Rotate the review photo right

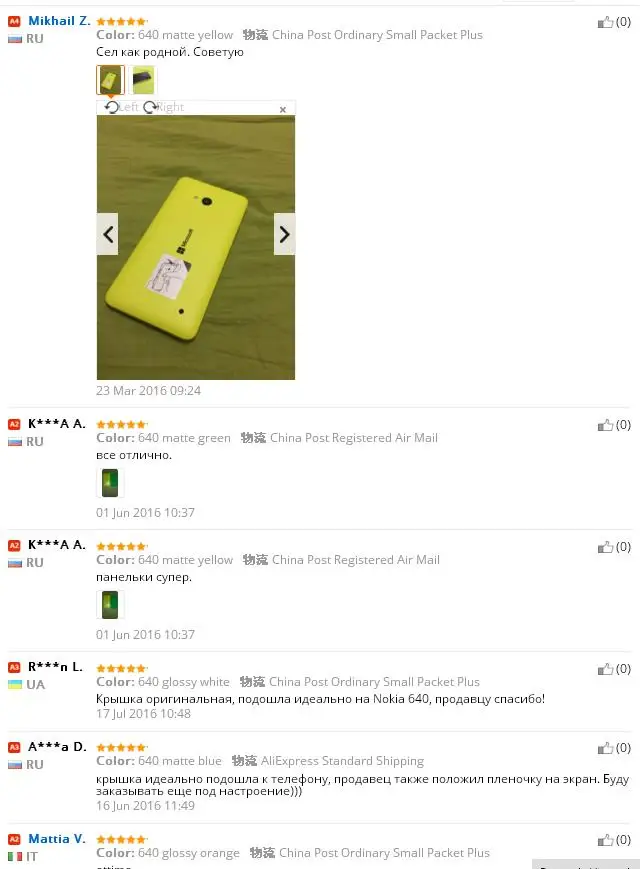[x=163, y=107]
